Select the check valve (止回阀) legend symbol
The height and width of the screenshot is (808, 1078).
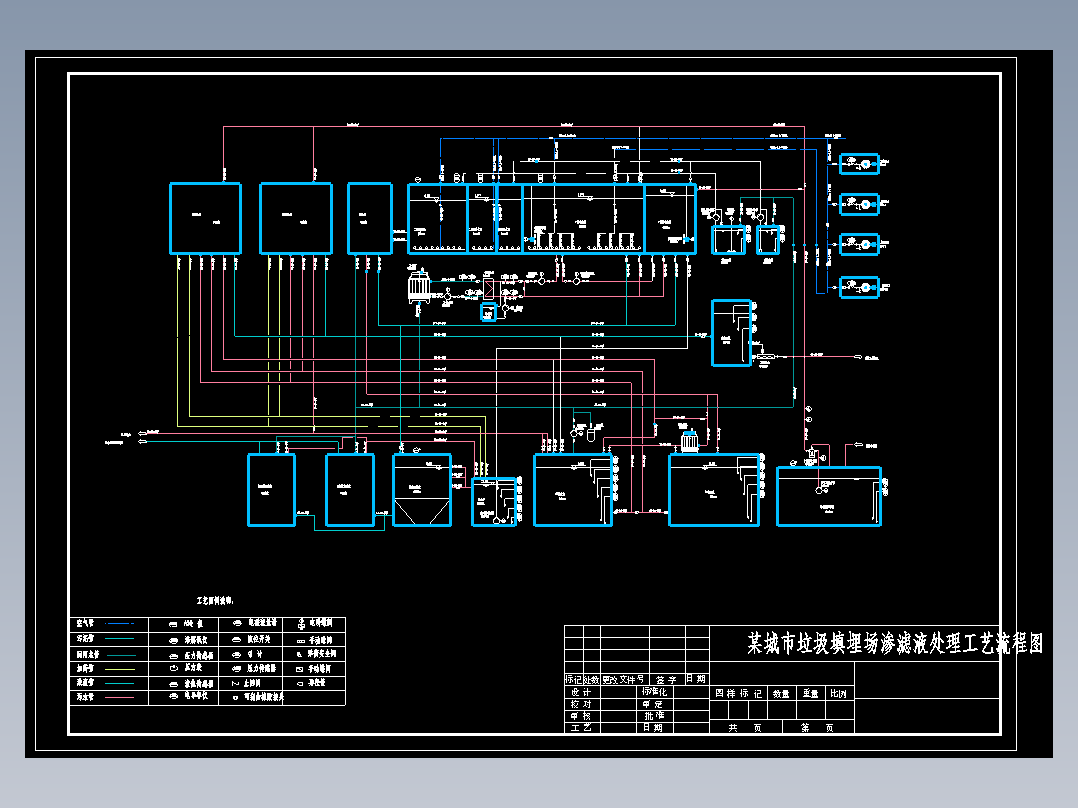coord(235,684)
